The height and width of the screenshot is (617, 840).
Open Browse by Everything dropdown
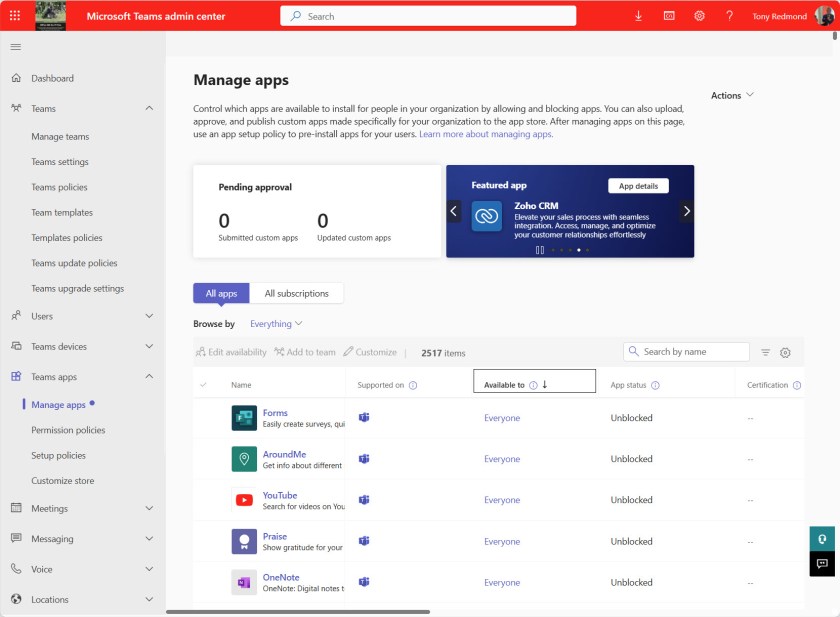pos(276,323)
